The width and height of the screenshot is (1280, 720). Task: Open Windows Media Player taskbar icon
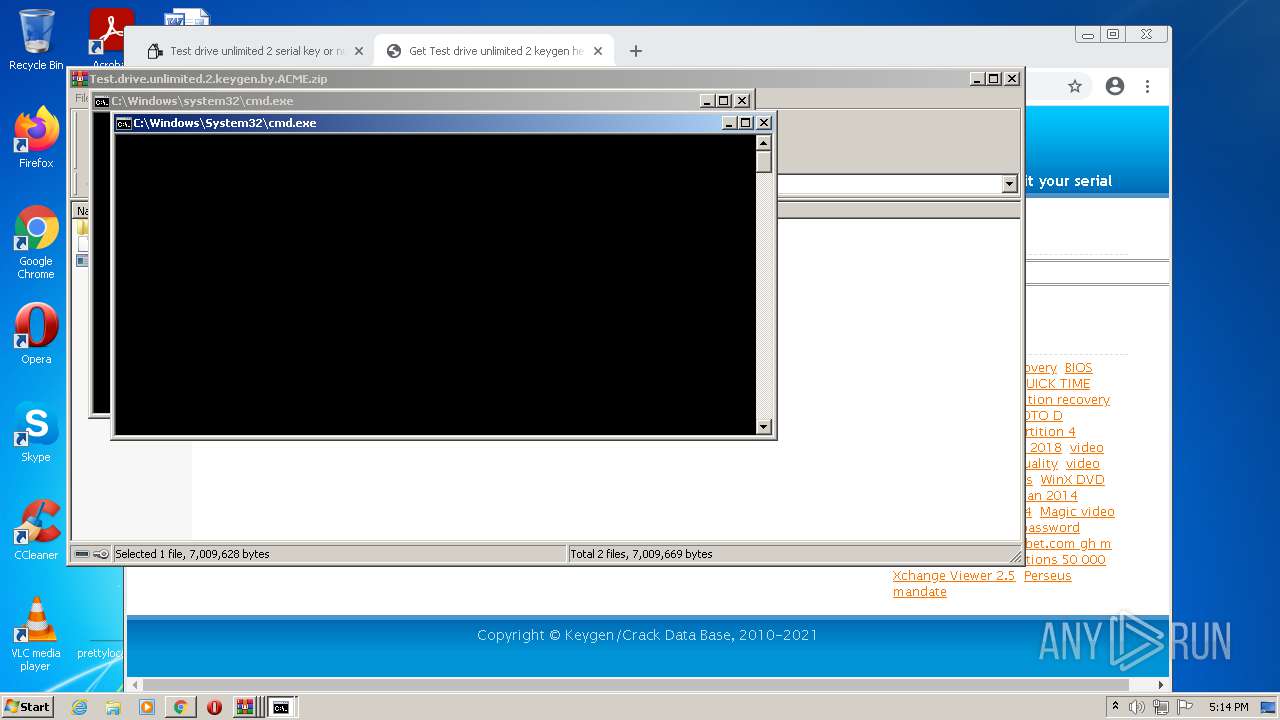147,707
